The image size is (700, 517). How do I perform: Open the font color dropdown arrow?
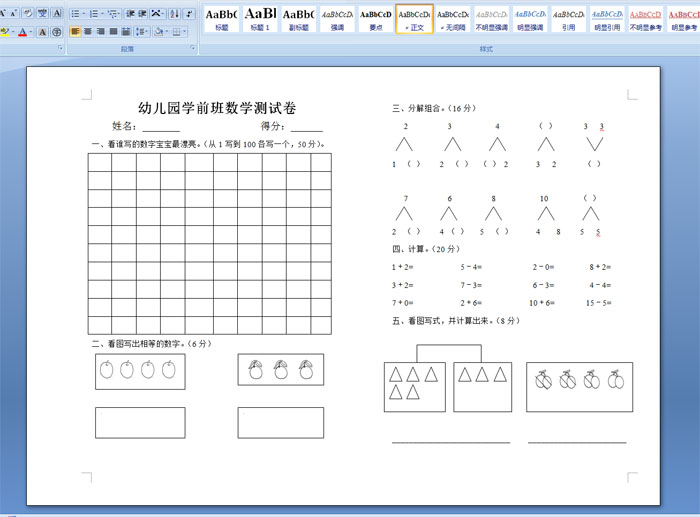tap(30, 32)
